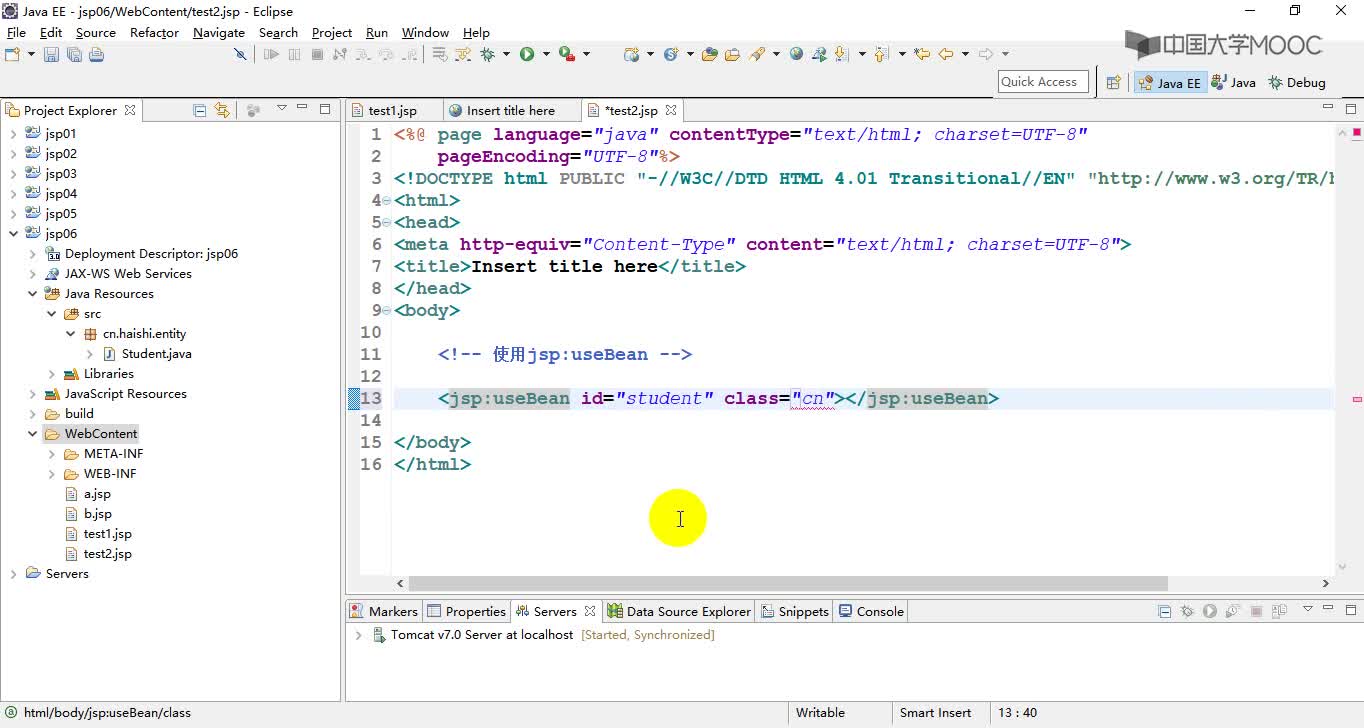
Task: Switch to the Java perspective
Action: (x=1233, y=83)
